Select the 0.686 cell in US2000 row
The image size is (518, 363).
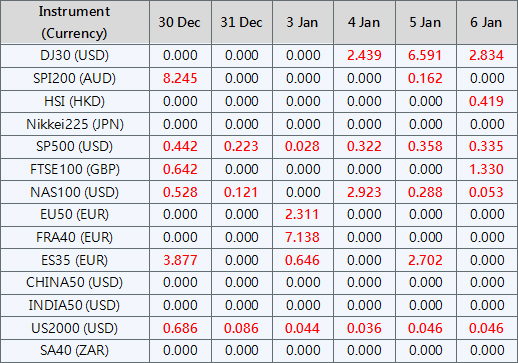[x=180, y=328]
